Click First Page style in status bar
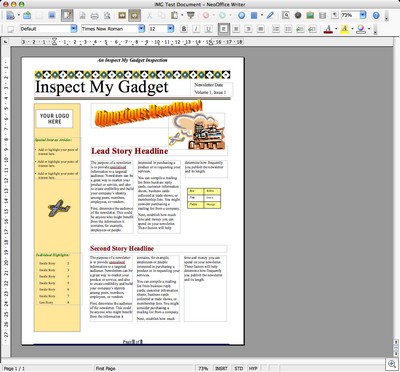400x372 pixels. (x=106, y=368)
